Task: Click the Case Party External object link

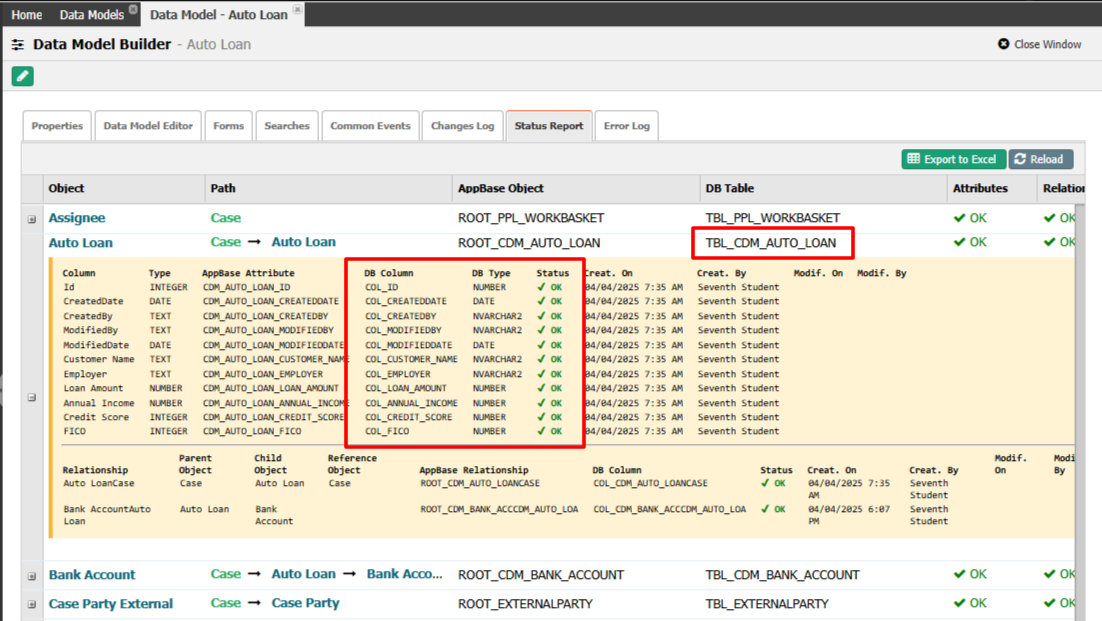Action: click(x=110, y=603)
